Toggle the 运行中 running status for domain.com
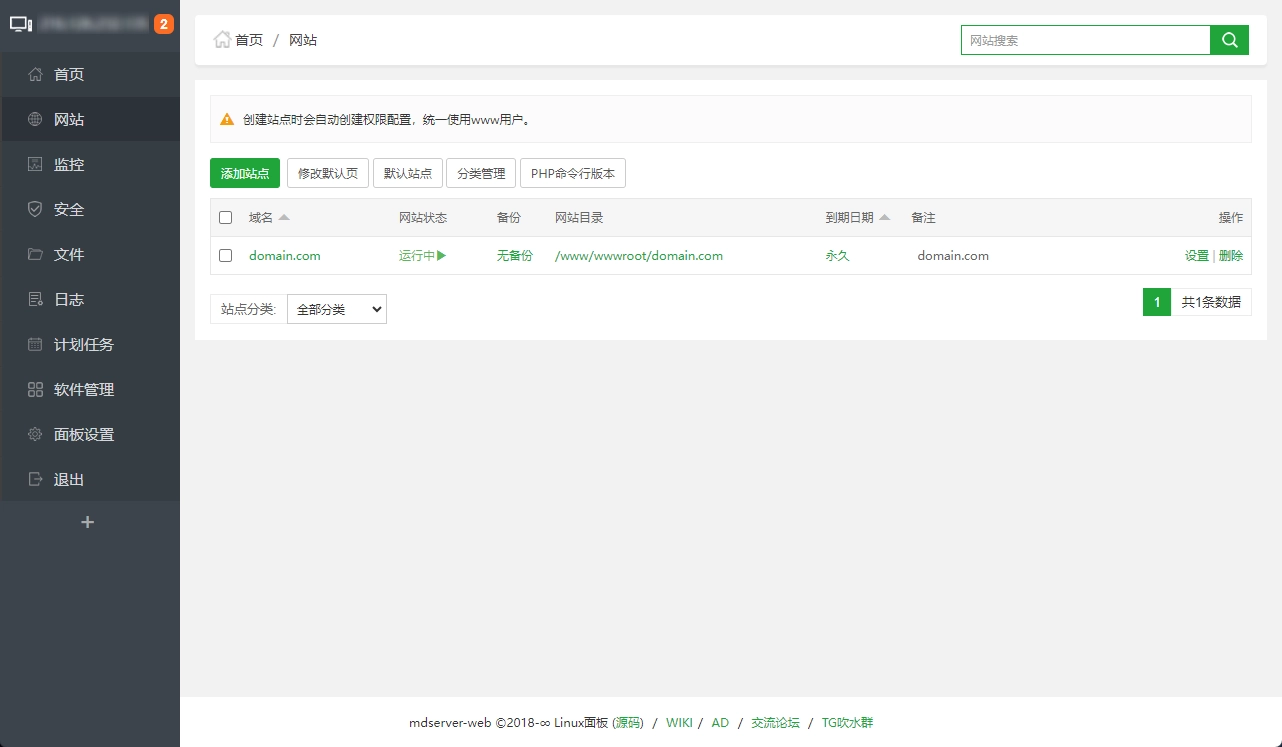Image resolution: width=1282 pixels, height=747 pixels. coord(421,255)
